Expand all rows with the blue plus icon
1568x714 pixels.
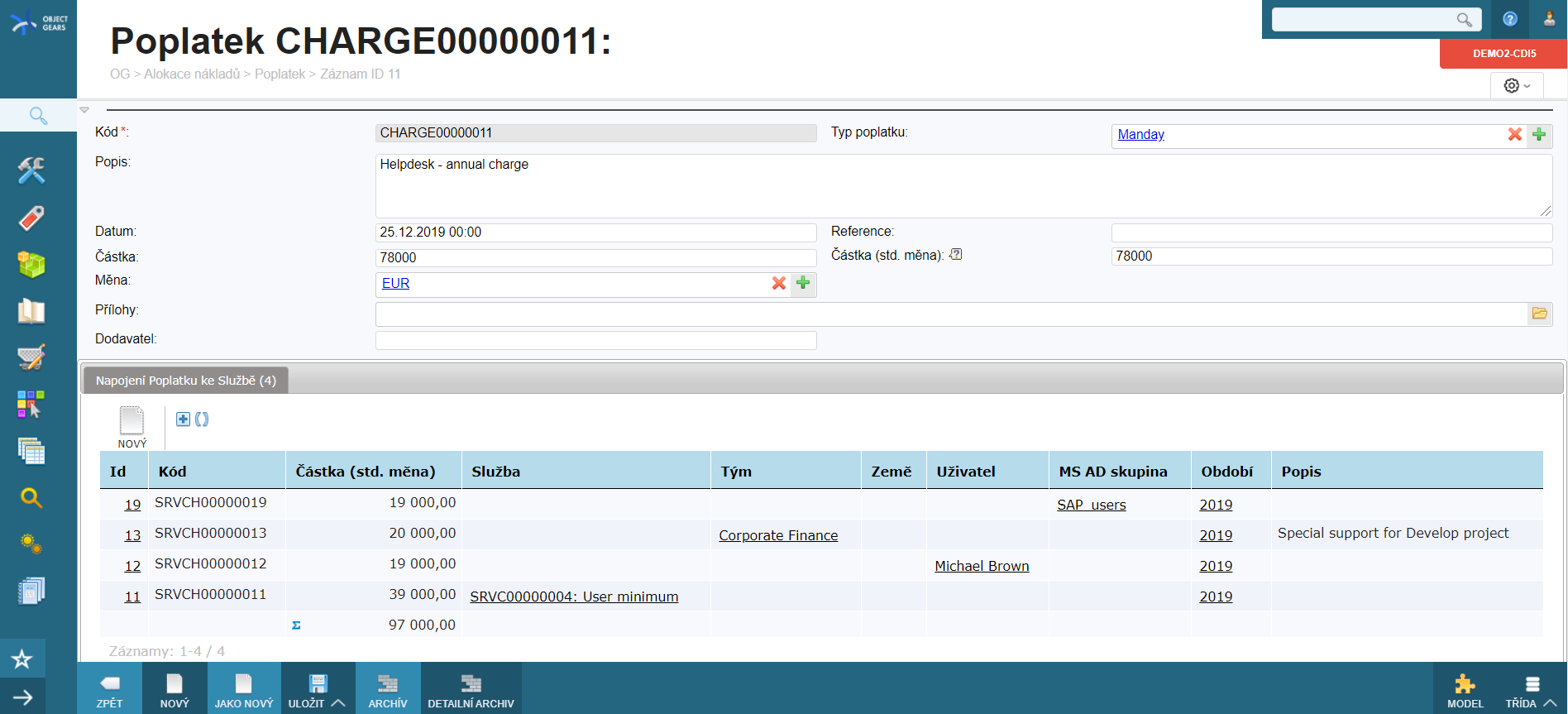[x=184, y=419]
